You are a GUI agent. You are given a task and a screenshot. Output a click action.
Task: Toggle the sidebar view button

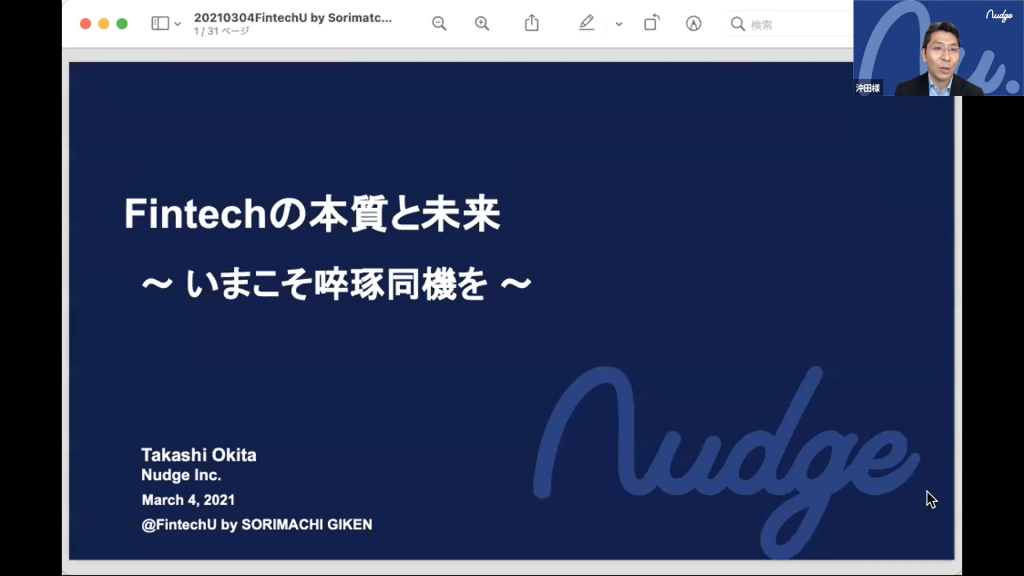tap(160, 24)
